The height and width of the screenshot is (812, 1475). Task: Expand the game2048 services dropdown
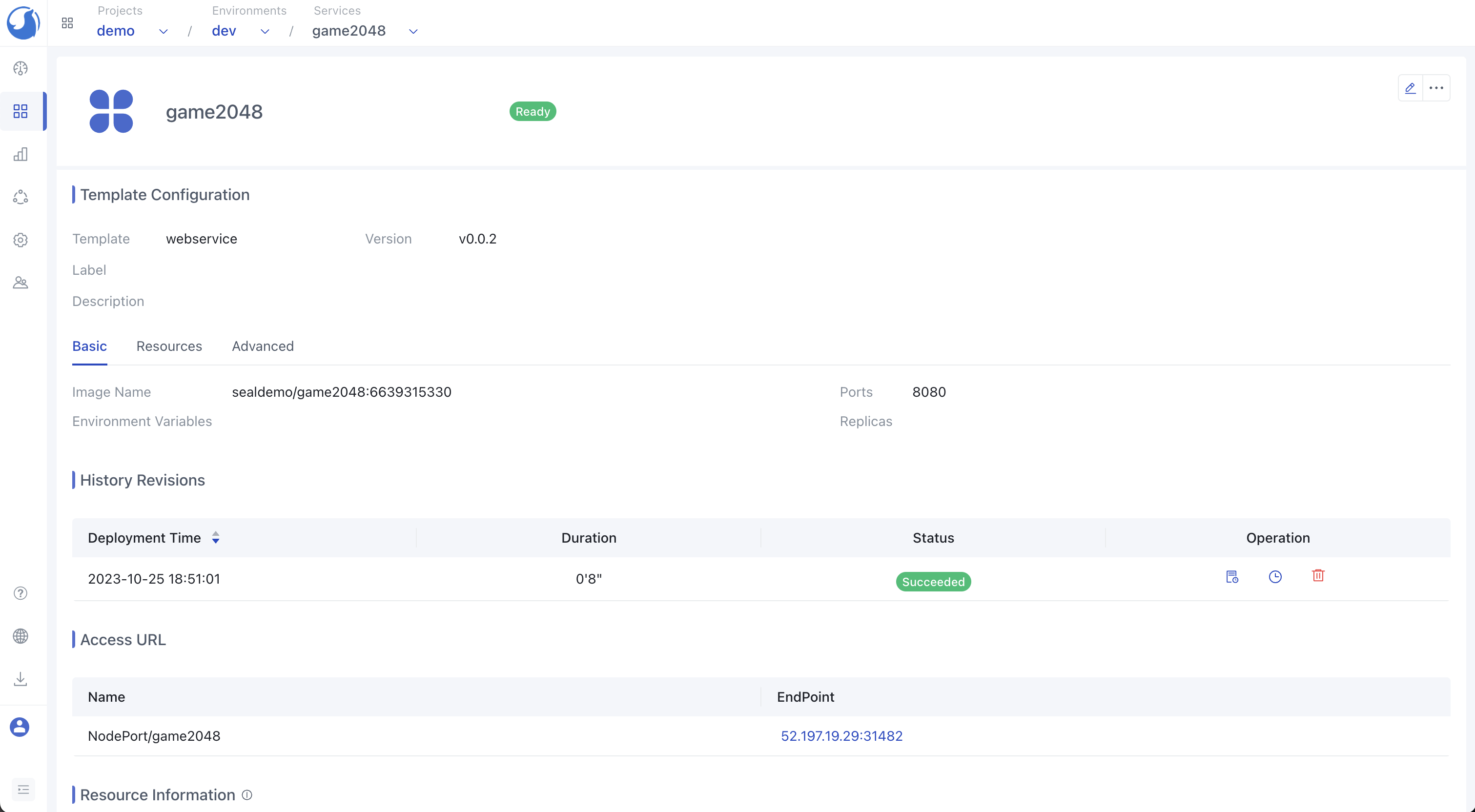[413, 32]
